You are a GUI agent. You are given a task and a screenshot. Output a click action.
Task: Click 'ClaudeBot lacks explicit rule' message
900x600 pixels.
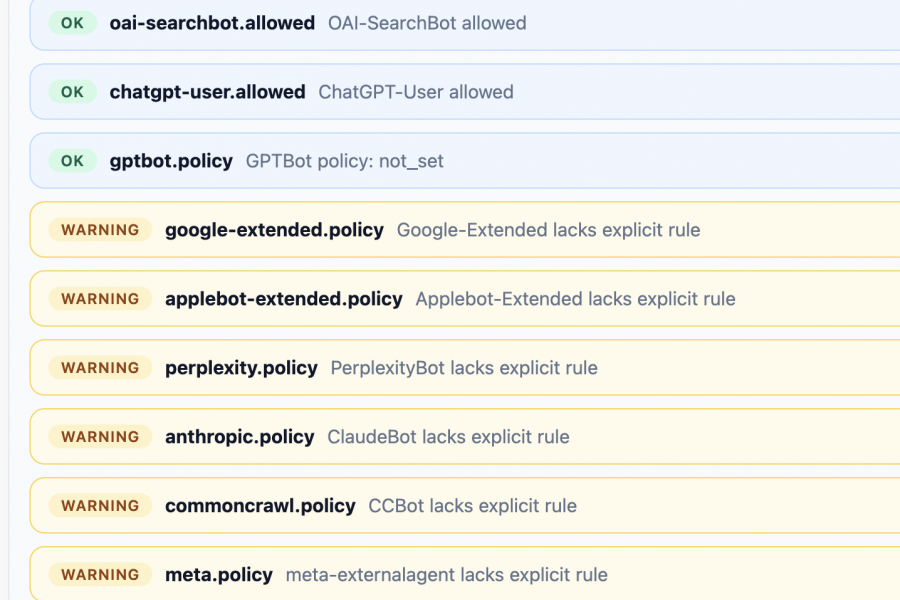point(449,437)
